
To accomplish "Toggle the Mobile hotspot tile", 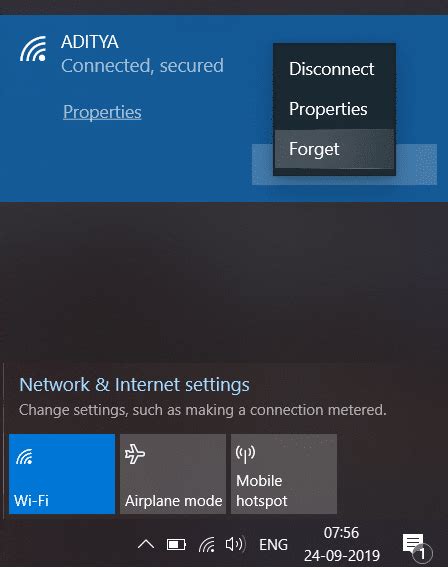I will click(284, 474).
